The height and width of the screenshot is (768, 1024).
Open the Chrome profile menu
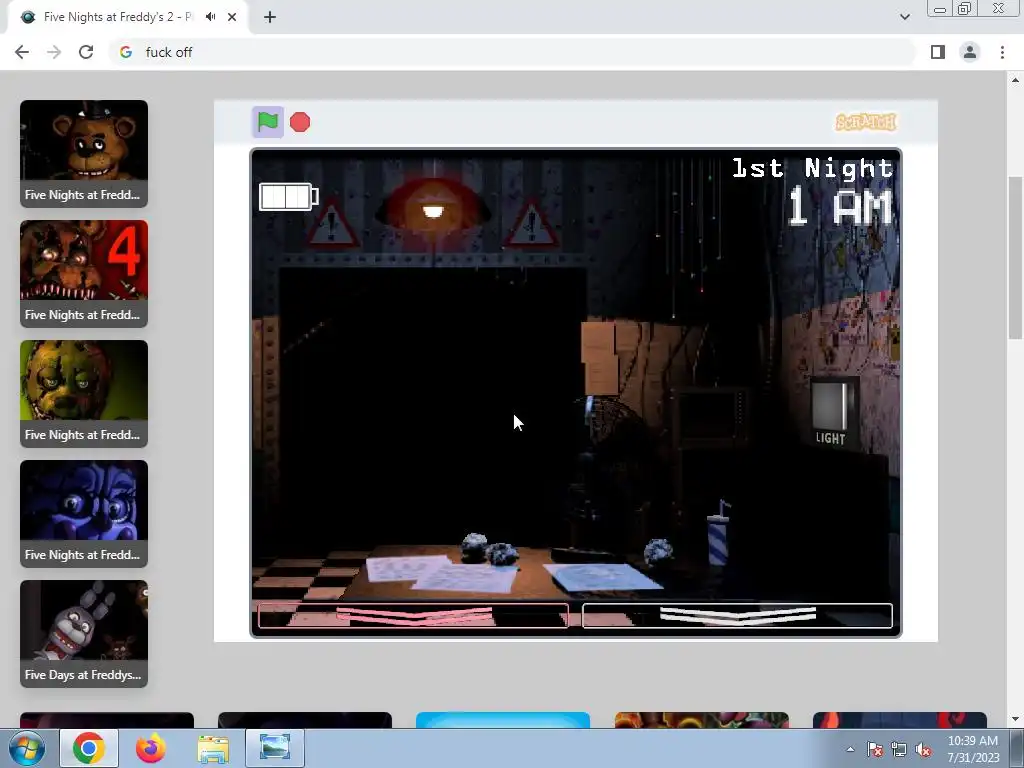[x=970, y=52]
